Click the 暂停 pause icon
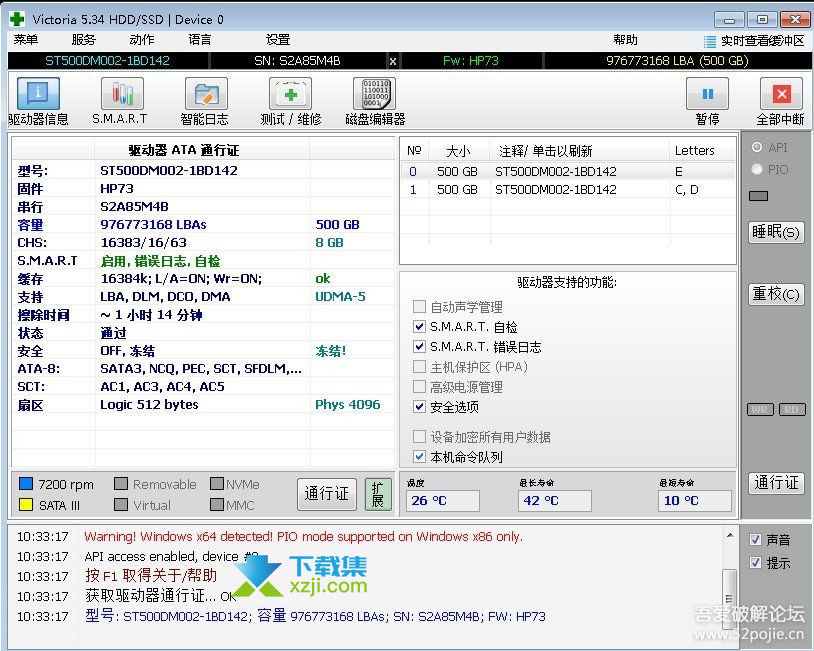Viewport: 814px width, 651px height. [707, 94]
